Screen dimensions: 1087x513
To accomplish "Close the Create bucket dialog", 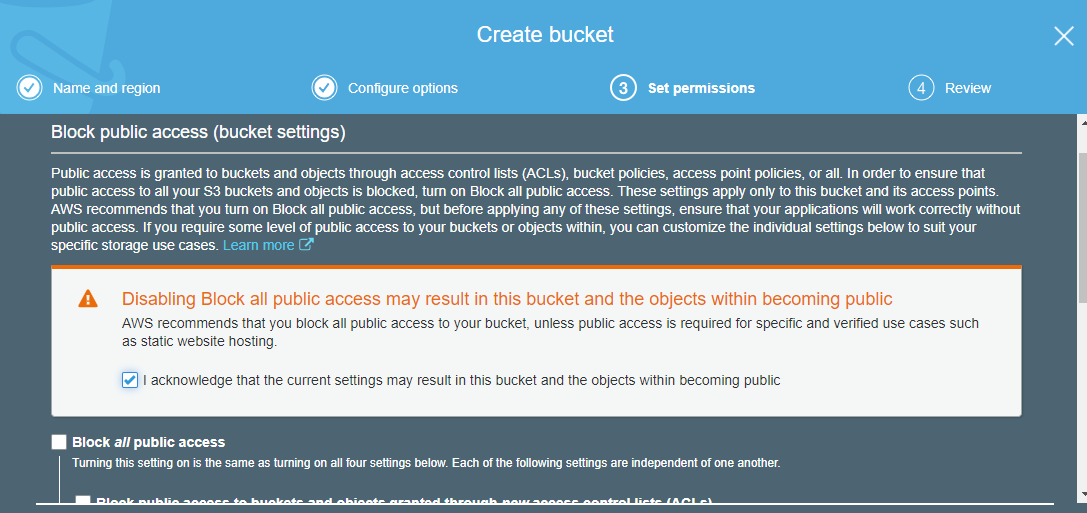I will click(1063, 36).
